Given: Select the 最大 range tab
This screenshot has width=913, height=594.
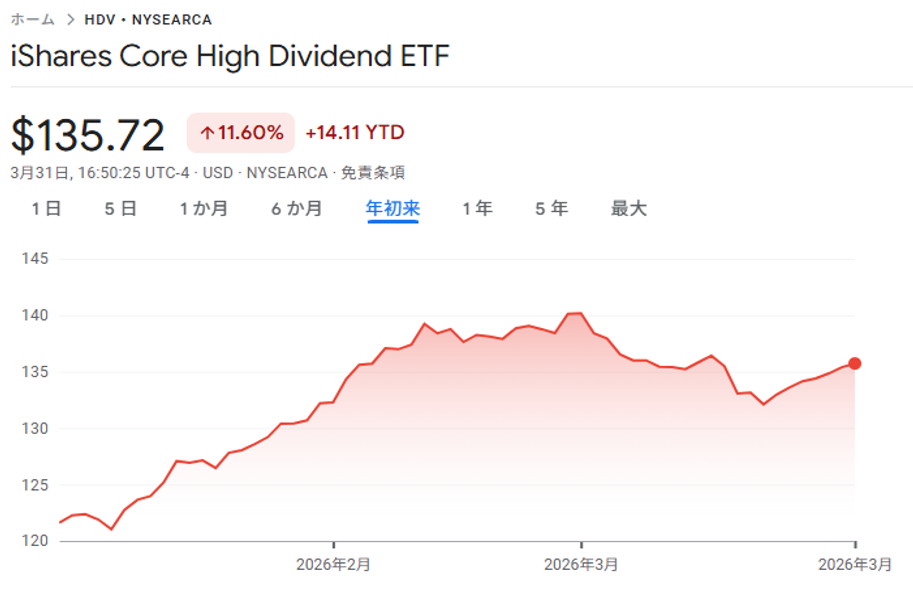Looking at the screenshot, I should (629, 209).
